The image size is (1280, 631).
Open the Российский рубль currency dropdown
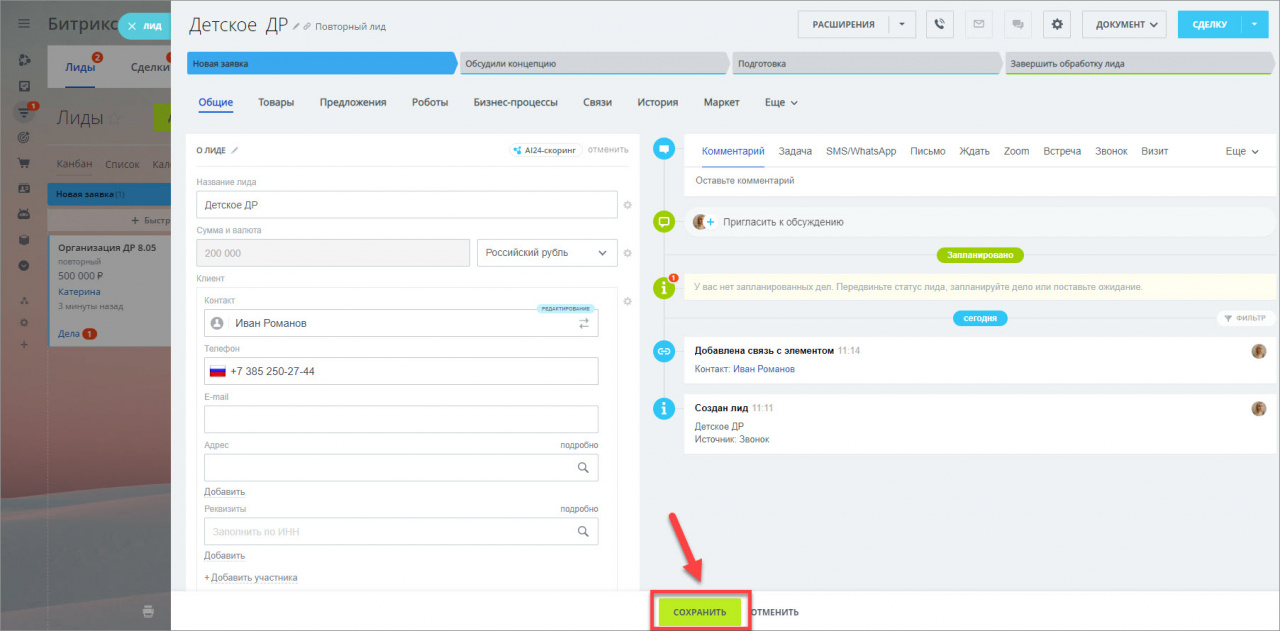(x=546, y=253)
